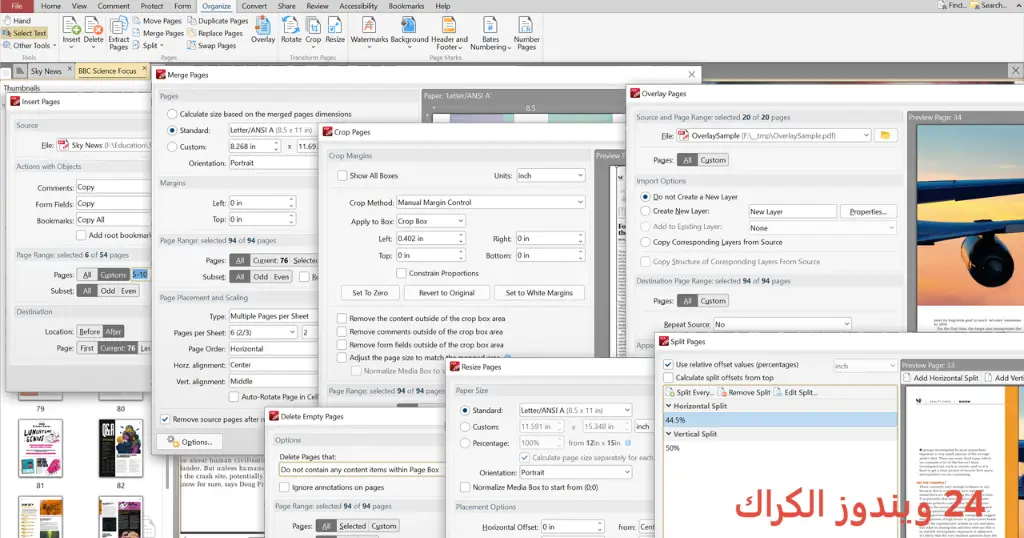Check Ignore annotations on pages
The height and width of the screenshot is (538, 1024).
tap(284, 487)
